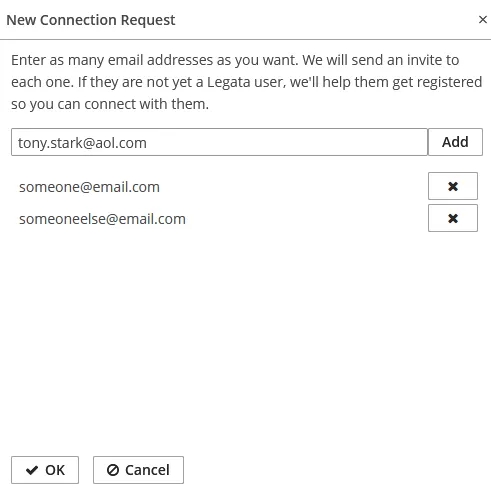Click the circle-slash icon on Cancel
Image resolution: width=491 pixels, height=492 pixels.
coord(113,470)
